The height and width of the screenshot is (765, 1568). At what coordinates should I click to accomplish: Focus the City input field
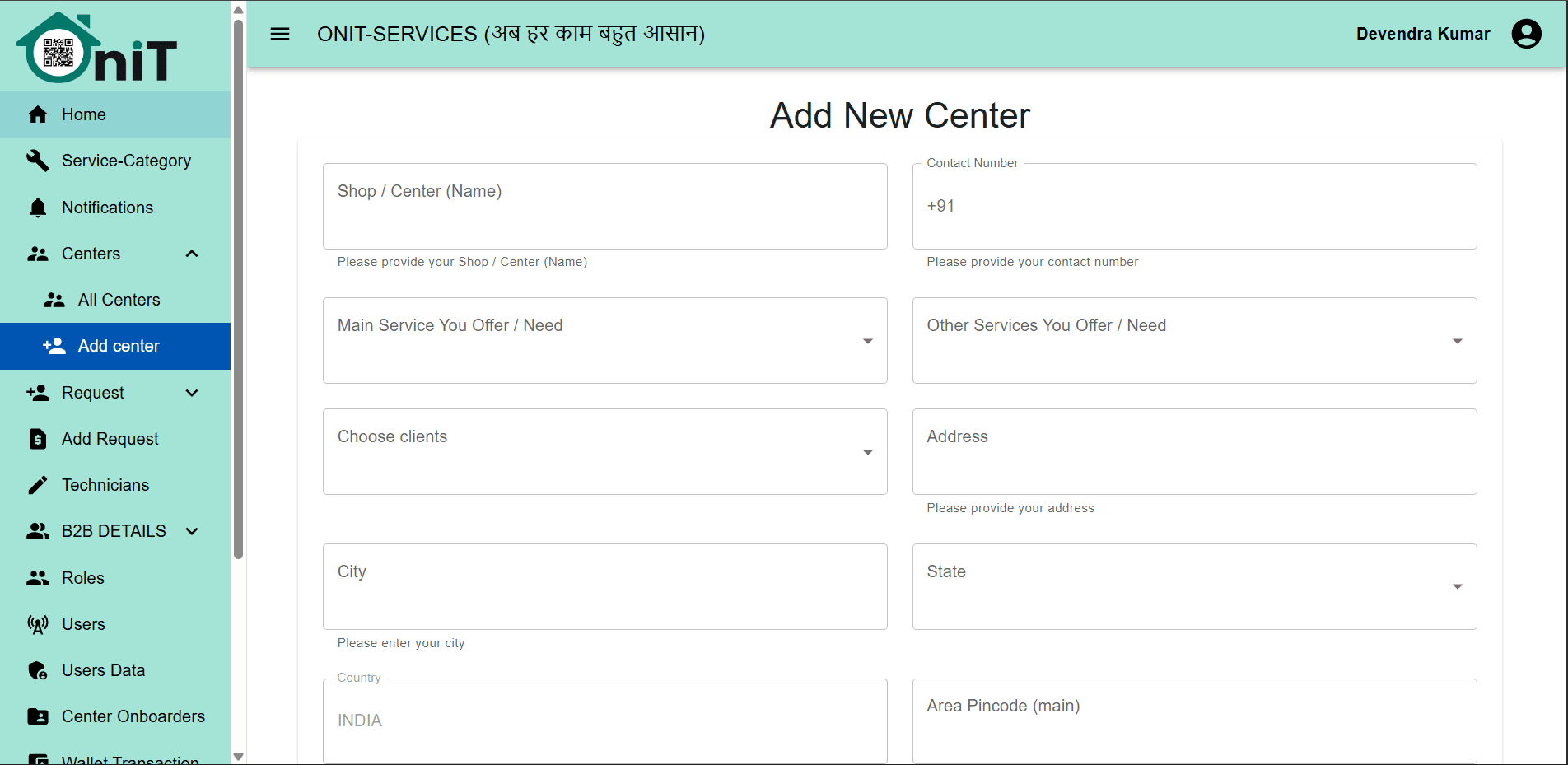pos(605,586)
